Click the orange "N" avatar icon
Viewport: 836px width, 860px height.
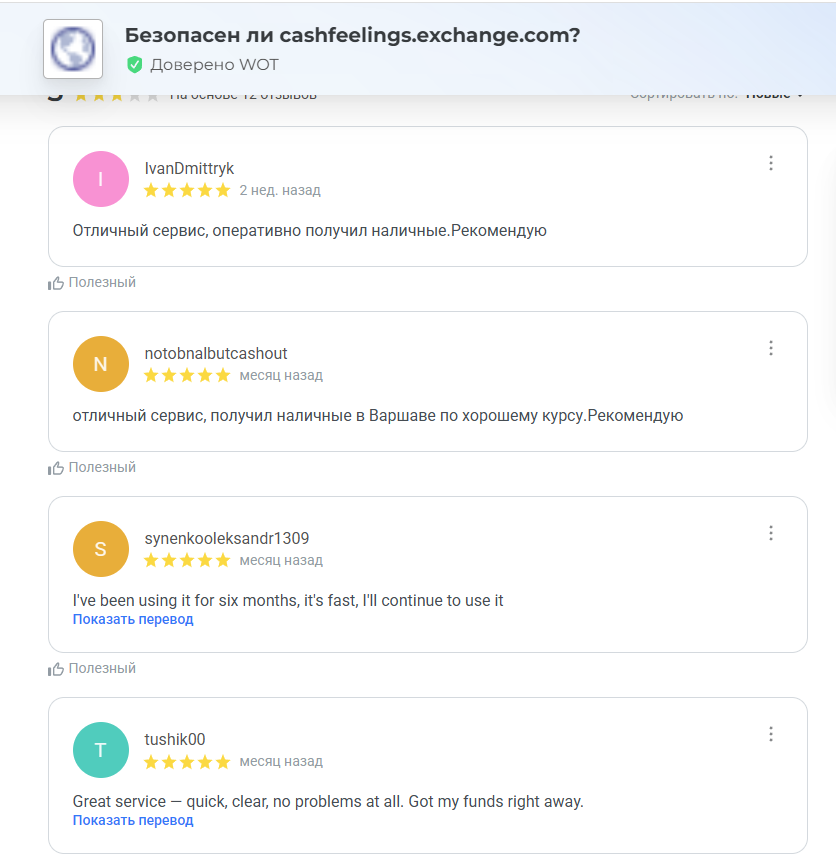coord(101,364)
